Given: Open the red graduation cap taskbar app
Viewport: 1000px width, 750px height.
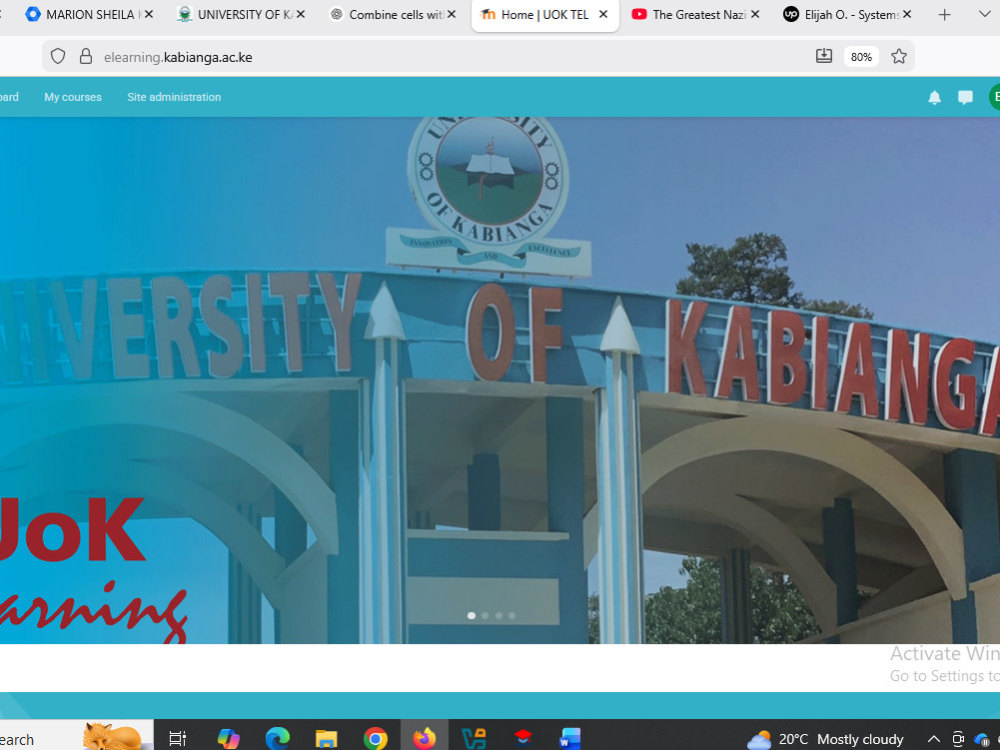Looking at the screenshot, I should pyautogui.click(x=522, y=738).
